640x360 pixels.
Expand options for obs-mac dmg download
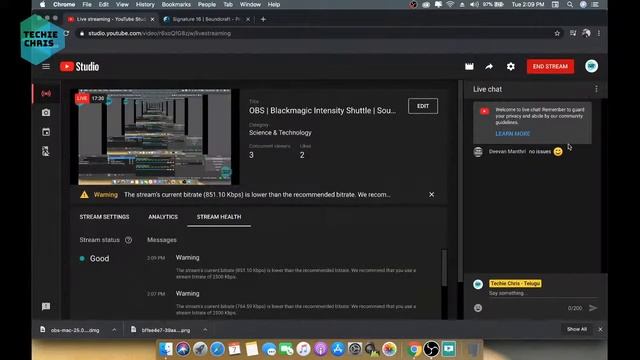pyautogui.click(x=114, y=330)
